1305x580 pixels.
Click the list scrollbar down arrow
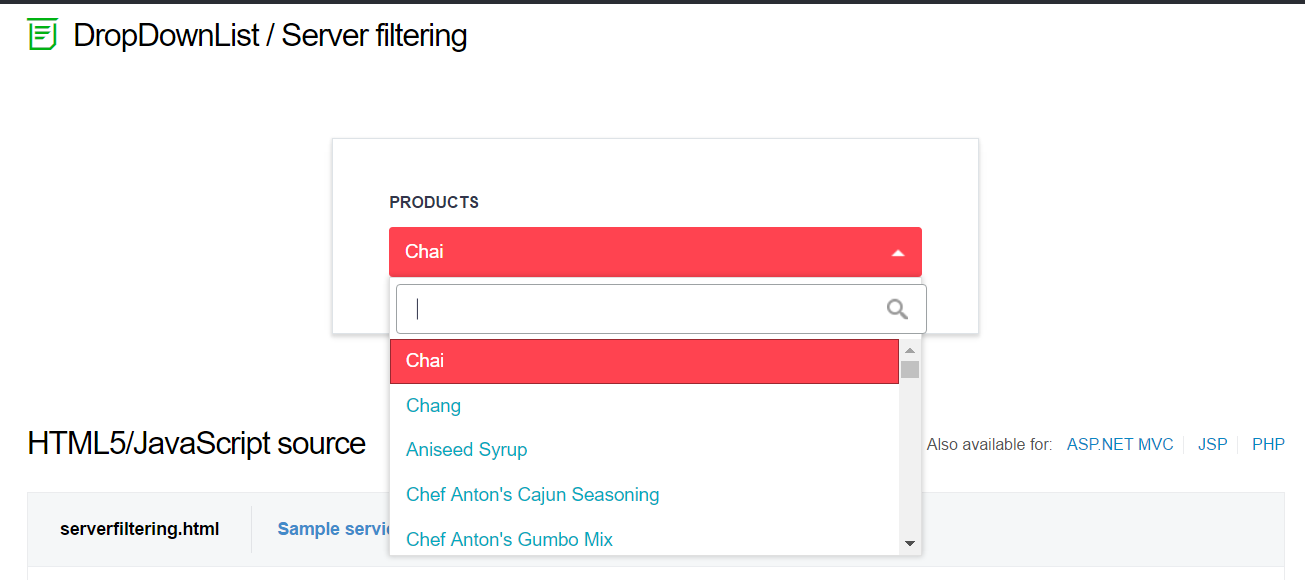(x=910, y=543)
